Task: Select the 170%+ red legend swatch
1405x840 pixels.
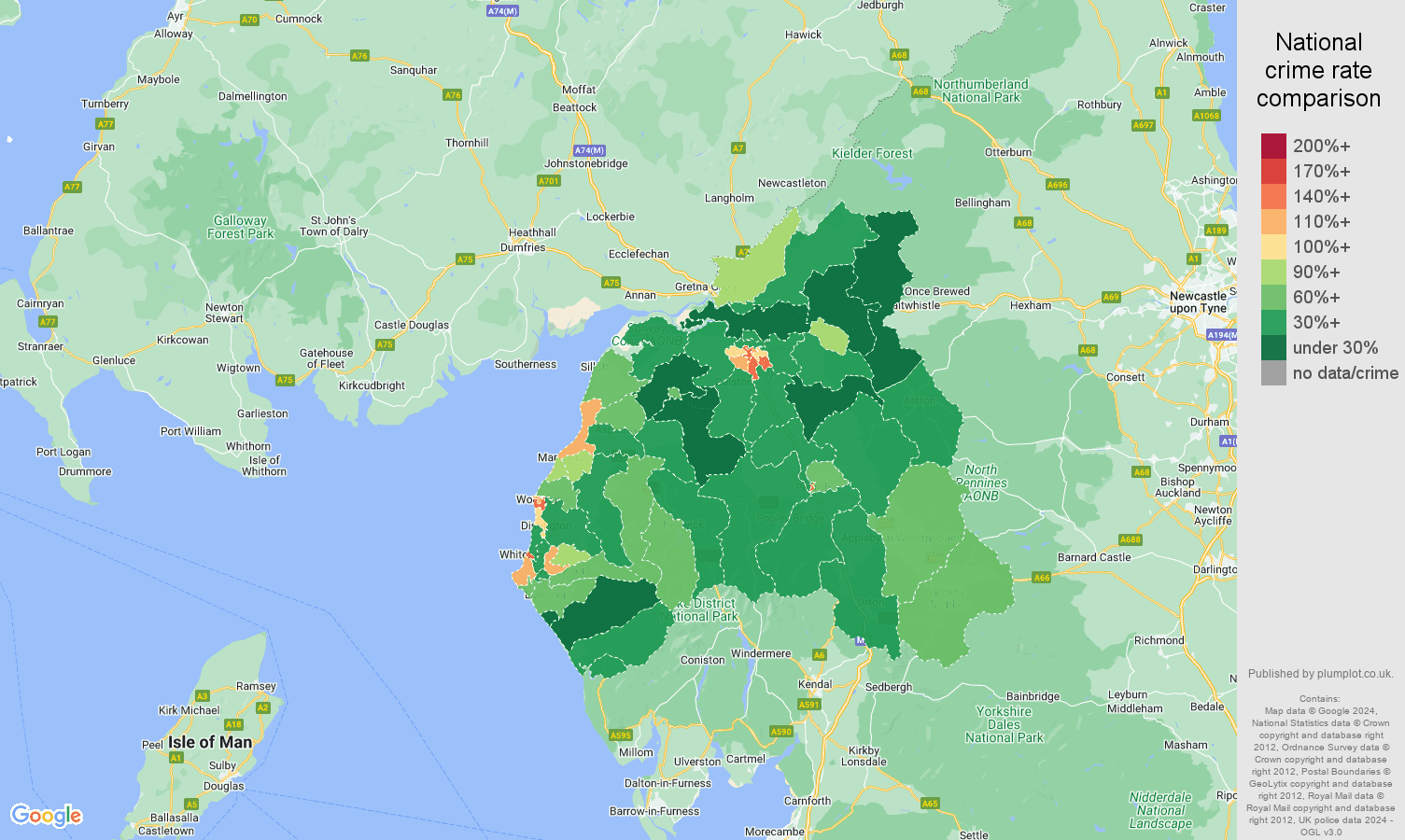Action: 1273,171
